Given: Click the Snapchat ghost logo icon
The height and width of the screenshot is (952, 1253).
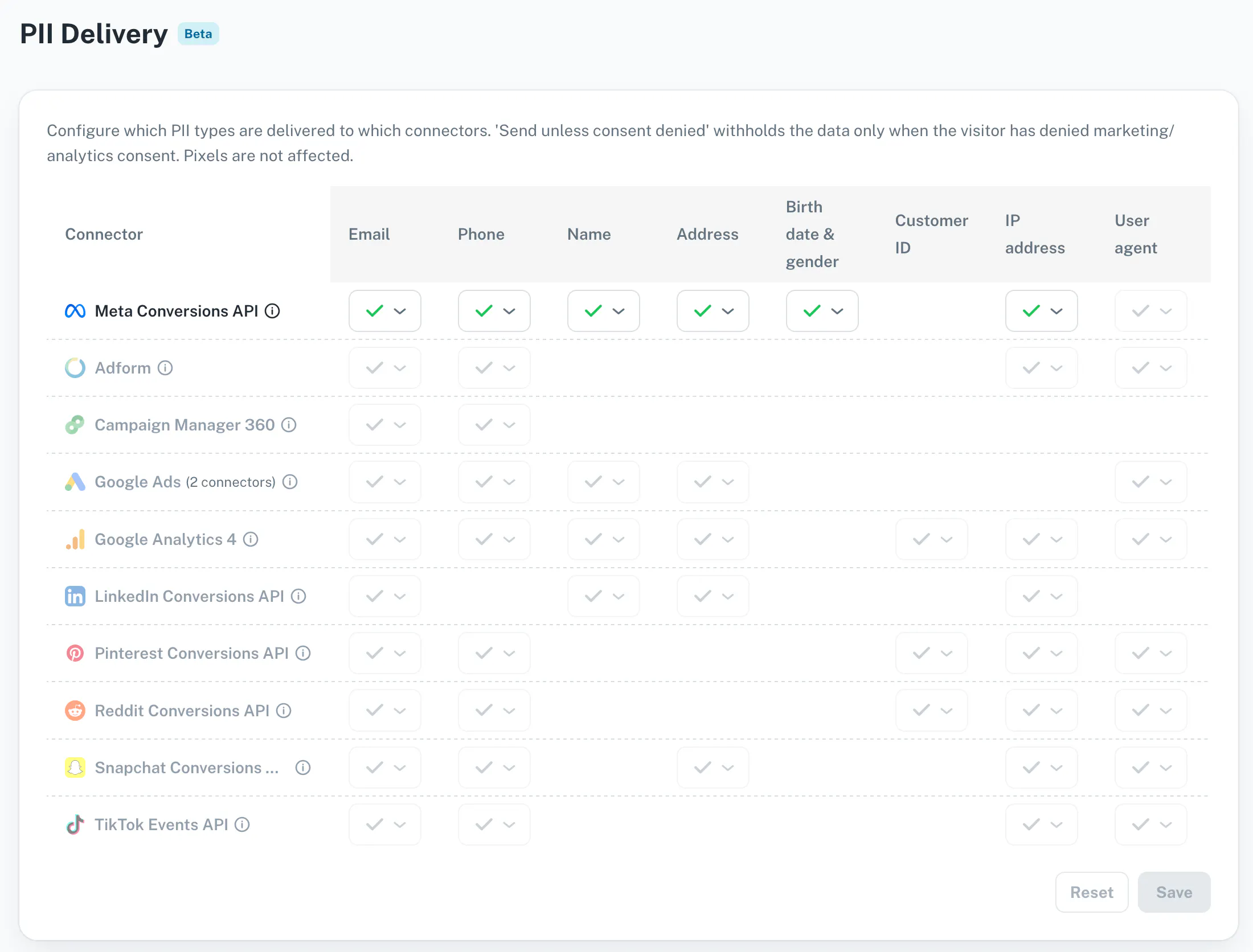Looking at the screenshot, I should click(75, 768).
